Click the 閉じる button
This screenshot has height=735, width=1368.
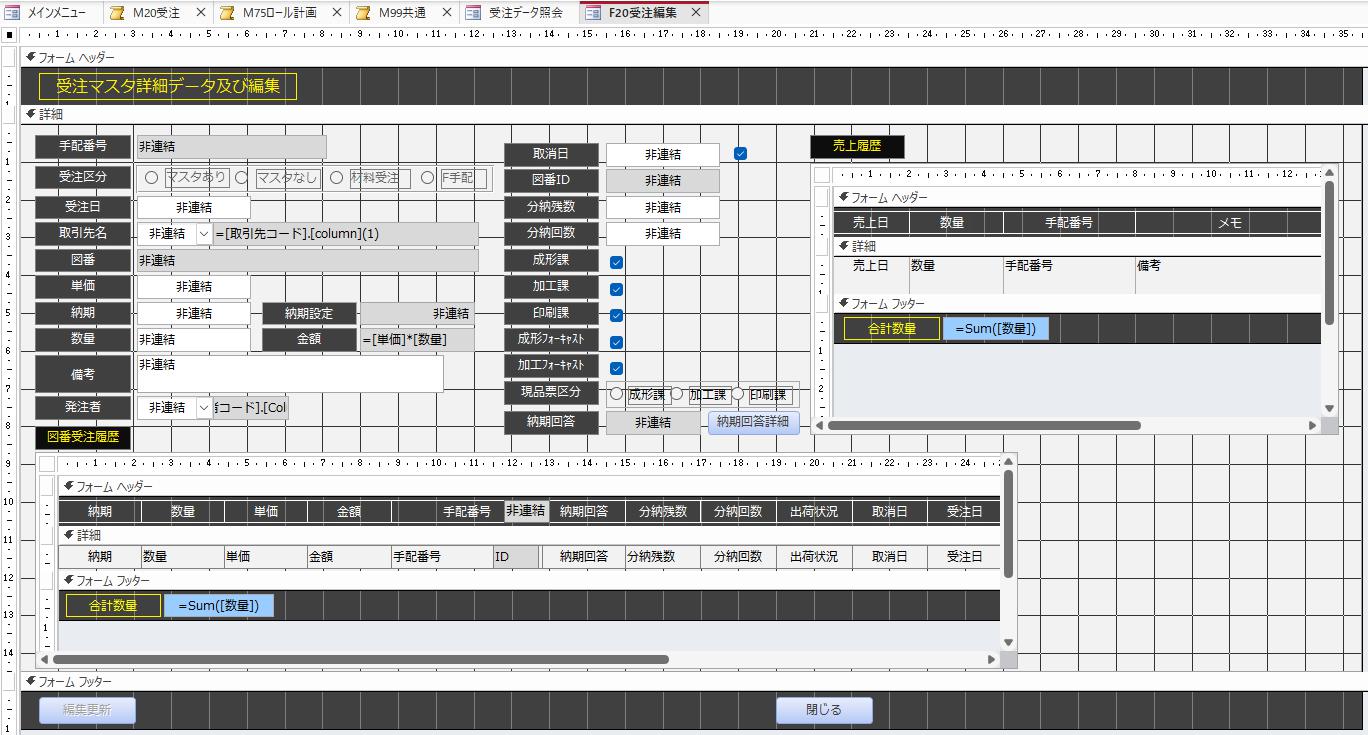tap(824, 710)
